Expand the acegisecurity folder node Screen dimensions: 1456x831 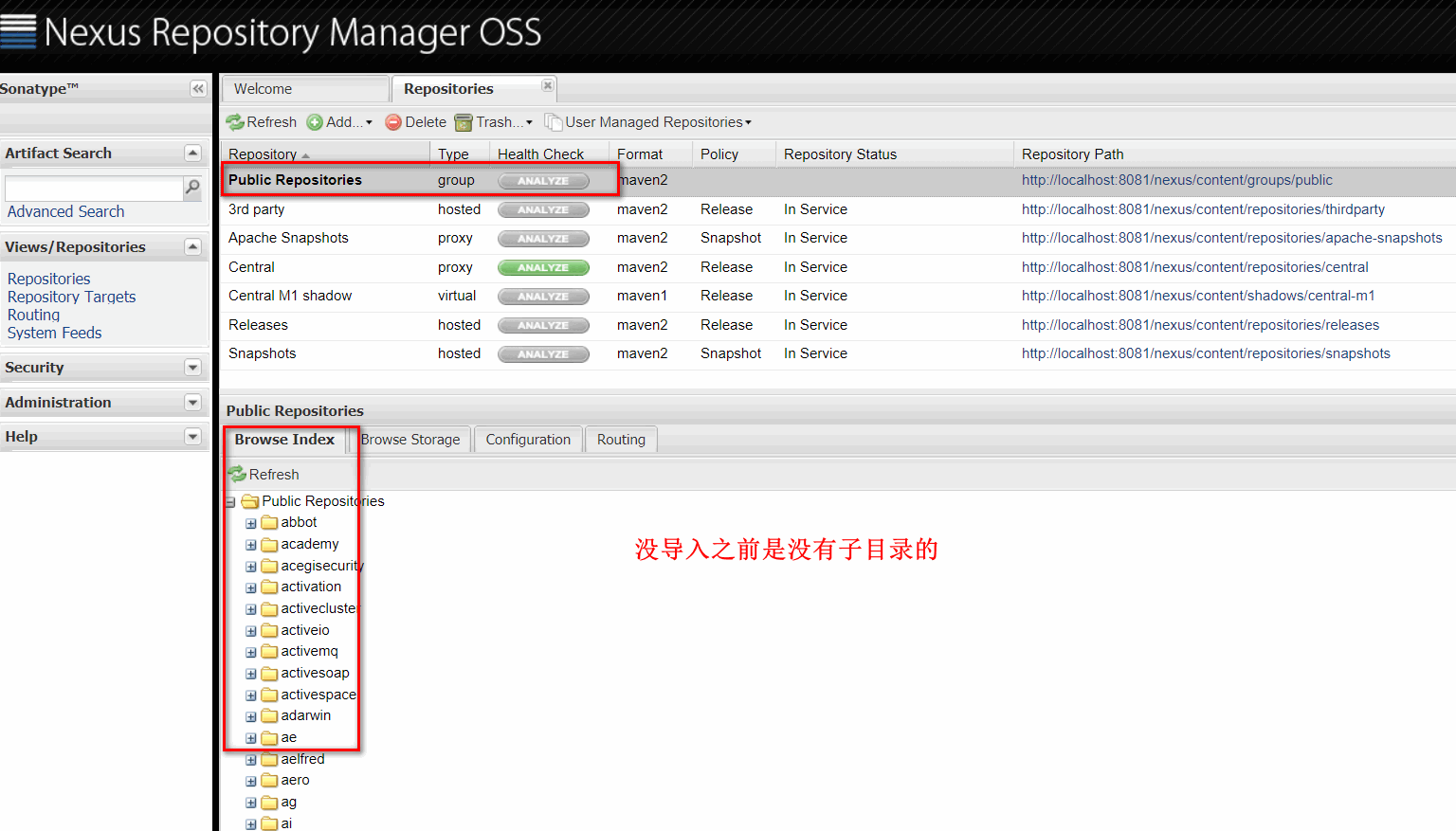(251, 567)
